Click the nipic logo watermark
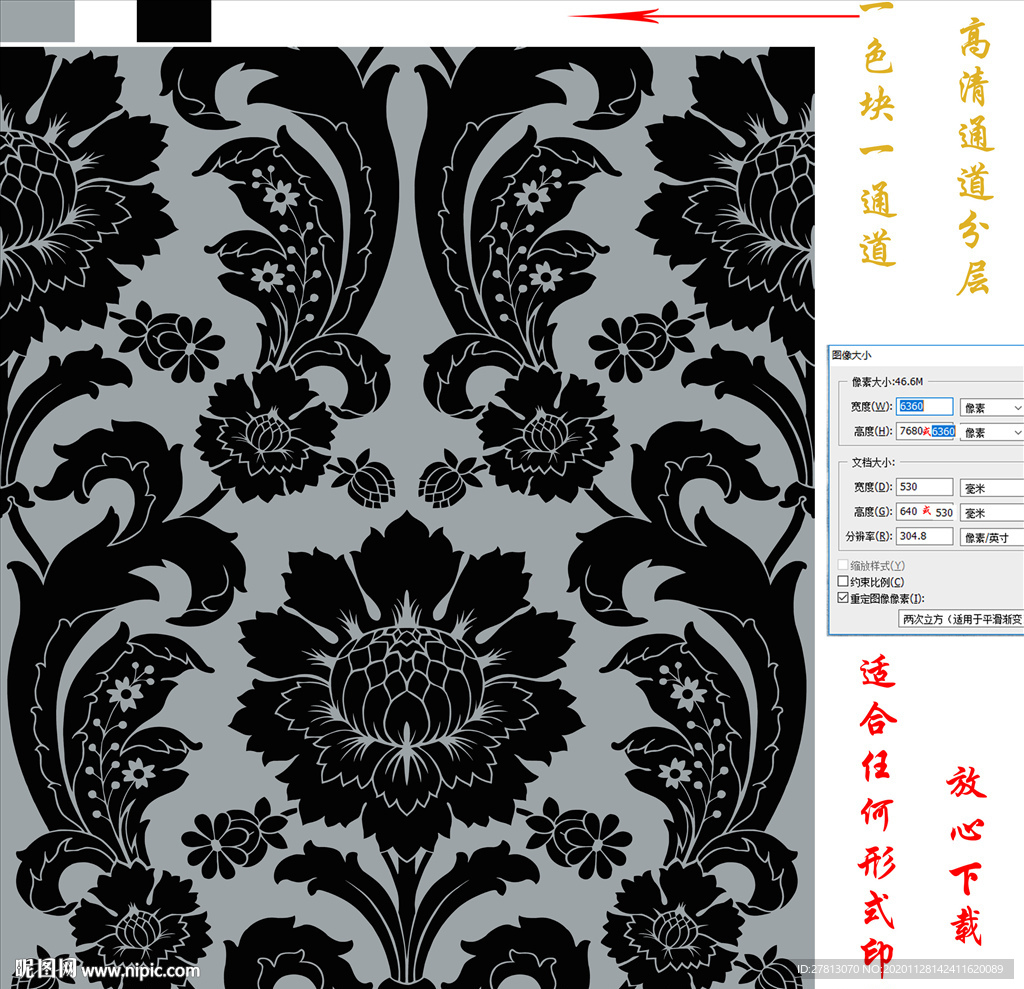The image size is (1024, 989). pos(44,968)
